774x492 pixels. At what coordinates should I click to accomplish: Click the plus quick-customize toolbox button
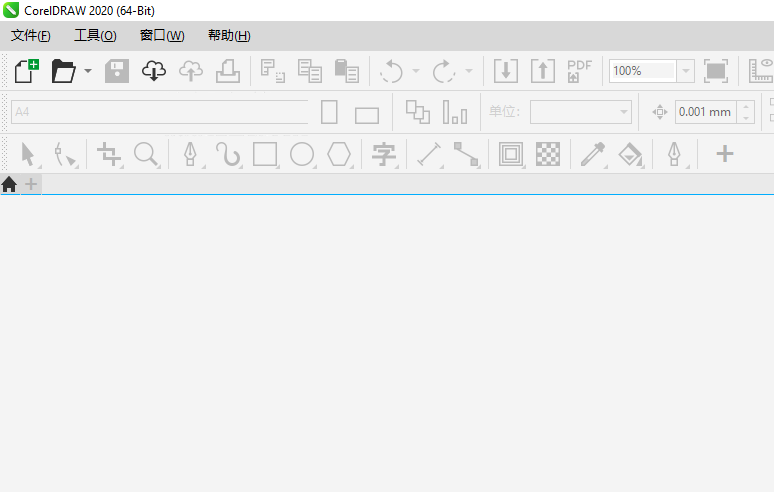[x=725, y=154]
